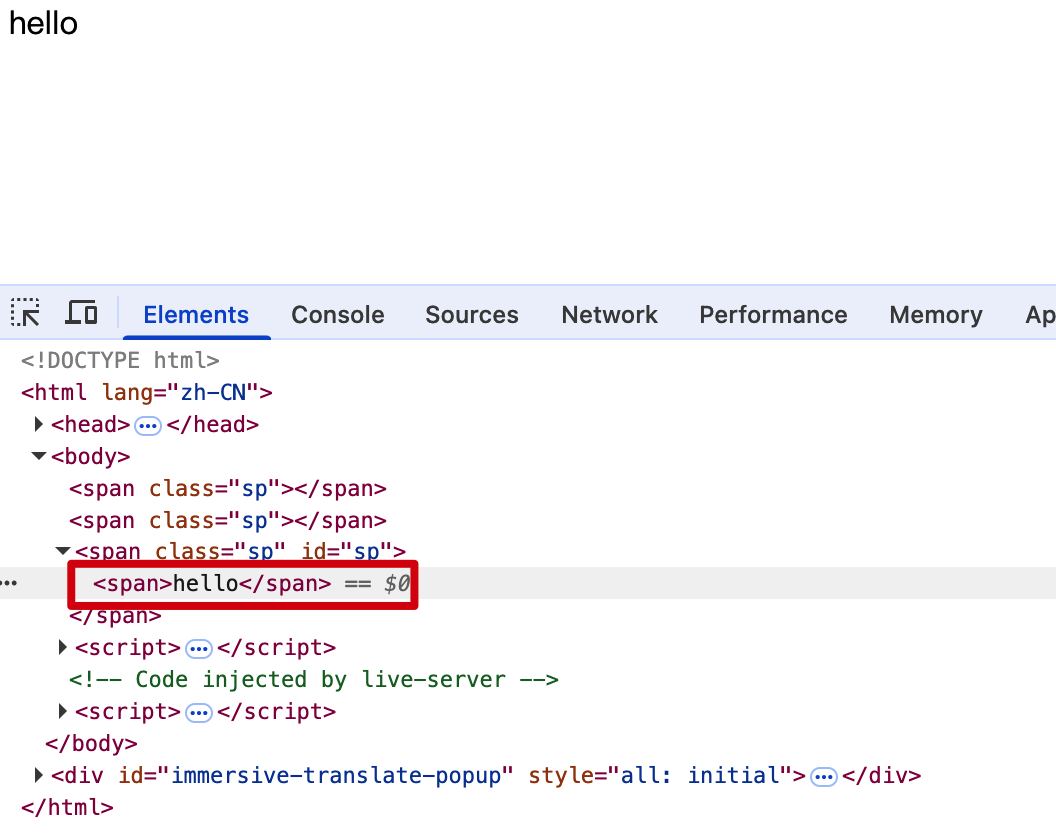Collapse the body element node

[39, 456]
